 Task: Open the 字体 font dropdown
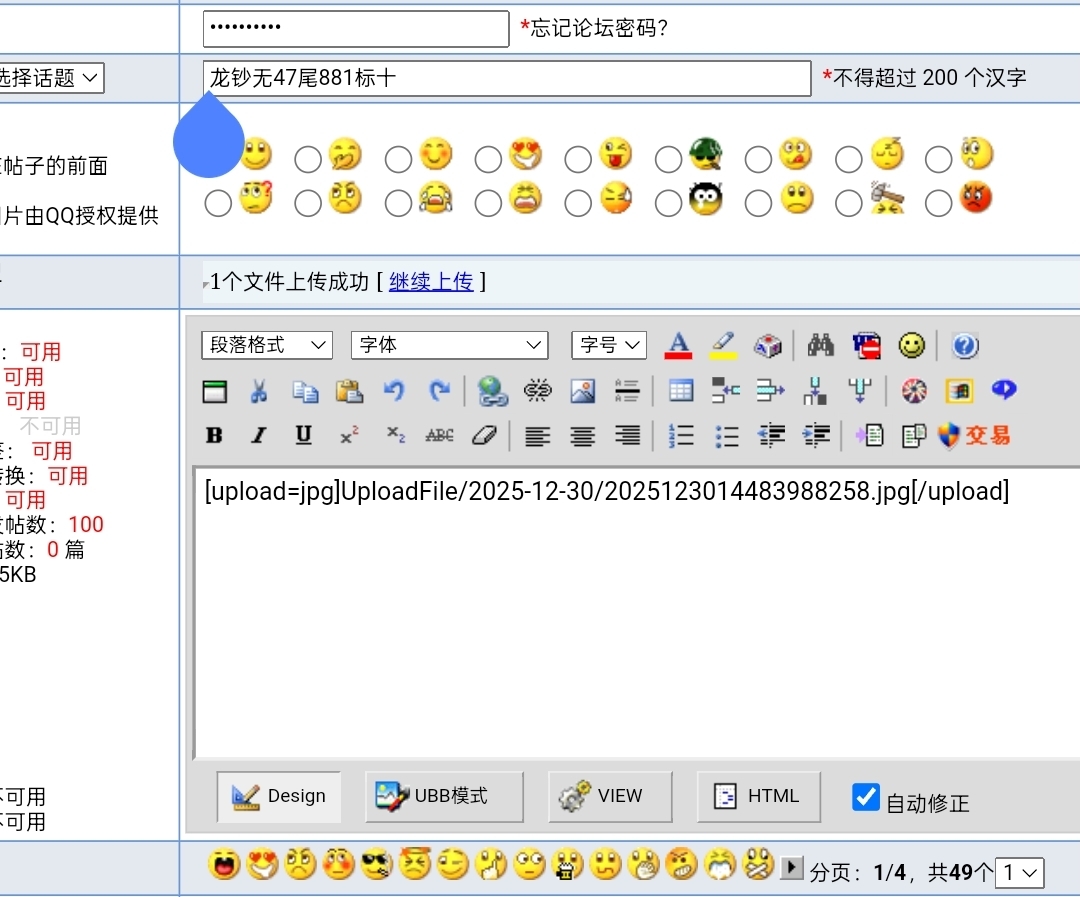point(449,345)
